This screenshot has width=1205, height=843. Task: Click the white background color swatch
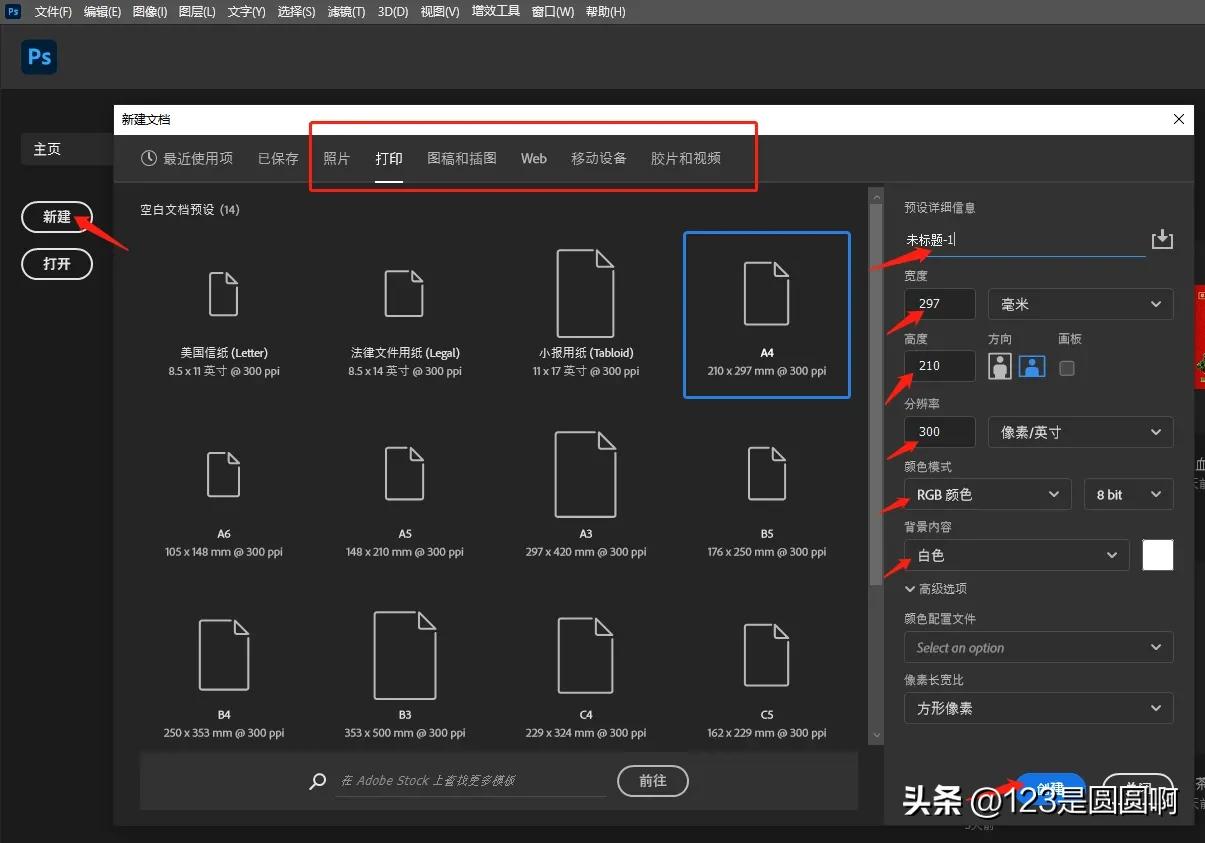pos(1157,555)
